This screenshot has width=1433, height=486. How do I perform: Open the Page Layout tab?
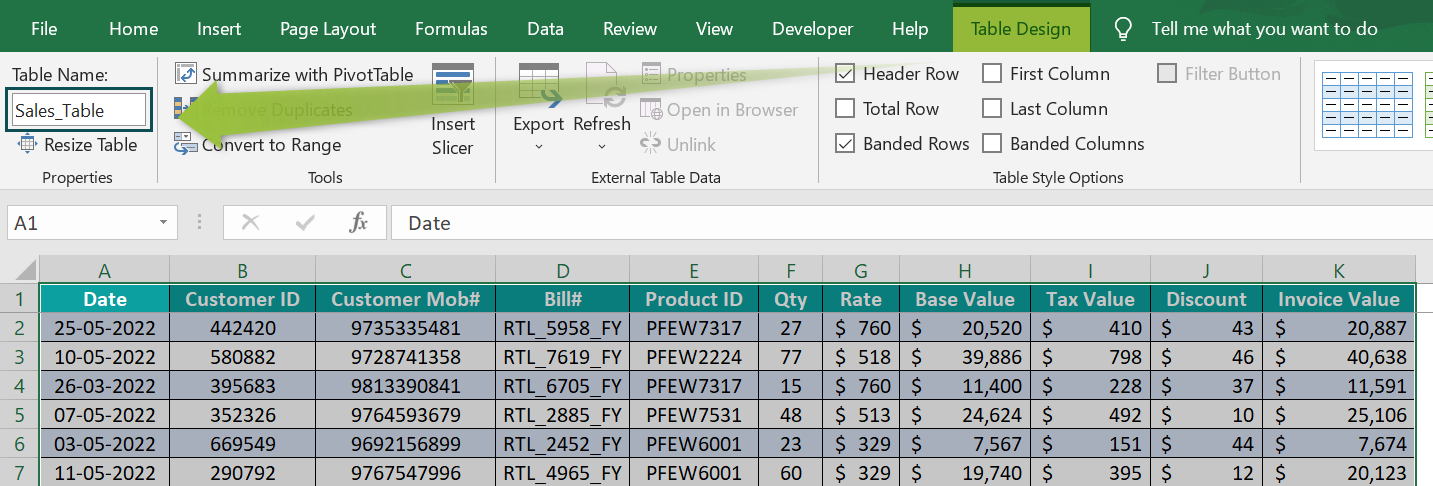328,29
